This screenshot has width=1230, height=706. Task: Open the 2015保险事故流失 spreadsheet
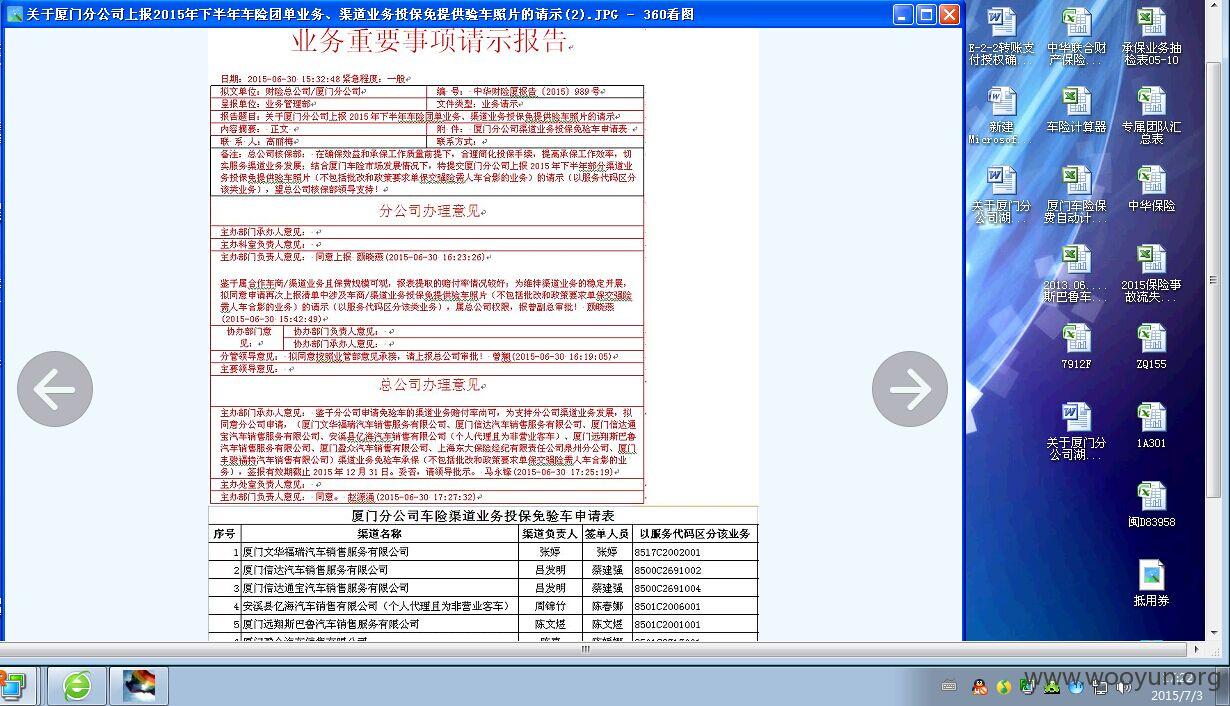(x=1151, y=274)
